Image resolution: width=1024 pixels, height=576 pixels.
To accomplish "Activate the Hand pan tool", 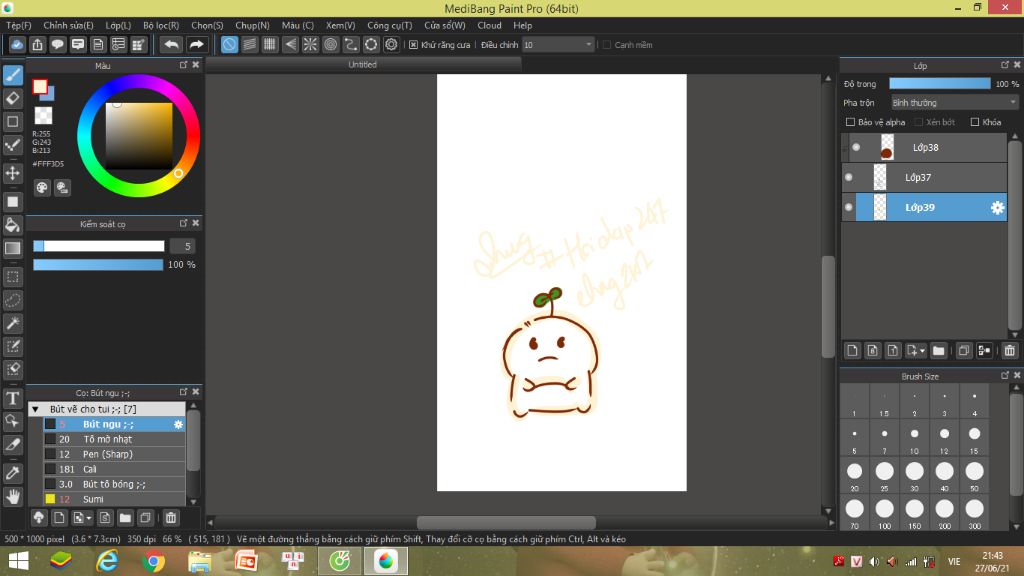I will click(13, 497).
